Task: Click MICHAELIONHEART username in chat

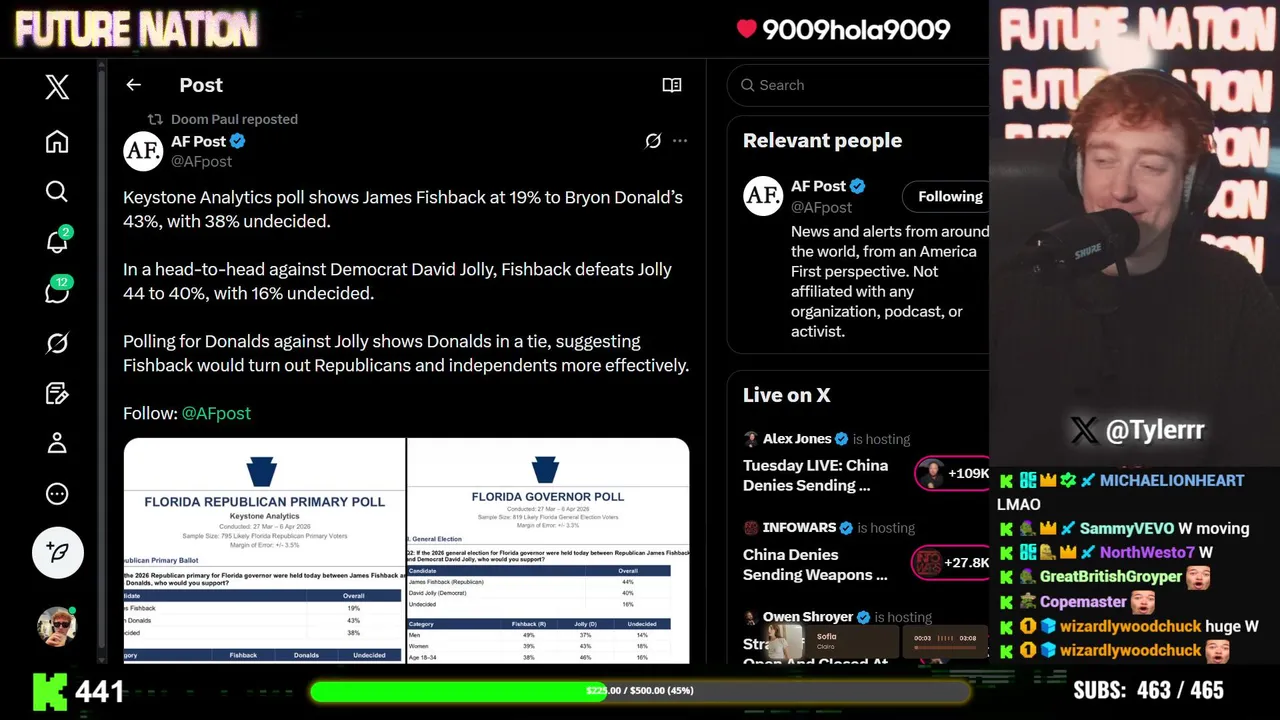Action: pos(1172,480)
